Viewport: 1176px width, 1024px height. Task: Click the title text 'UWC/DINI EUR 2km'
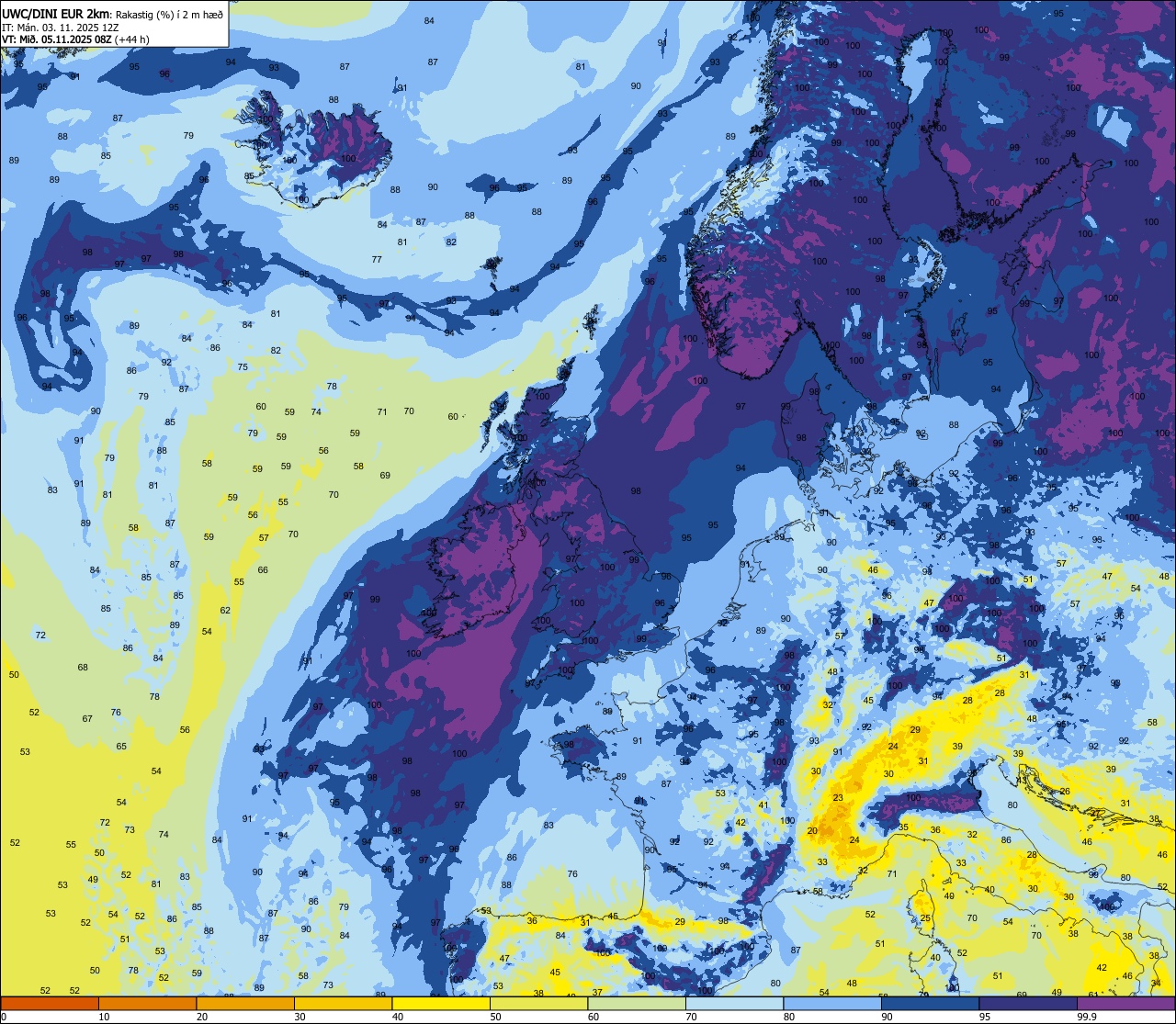point(54,13)
